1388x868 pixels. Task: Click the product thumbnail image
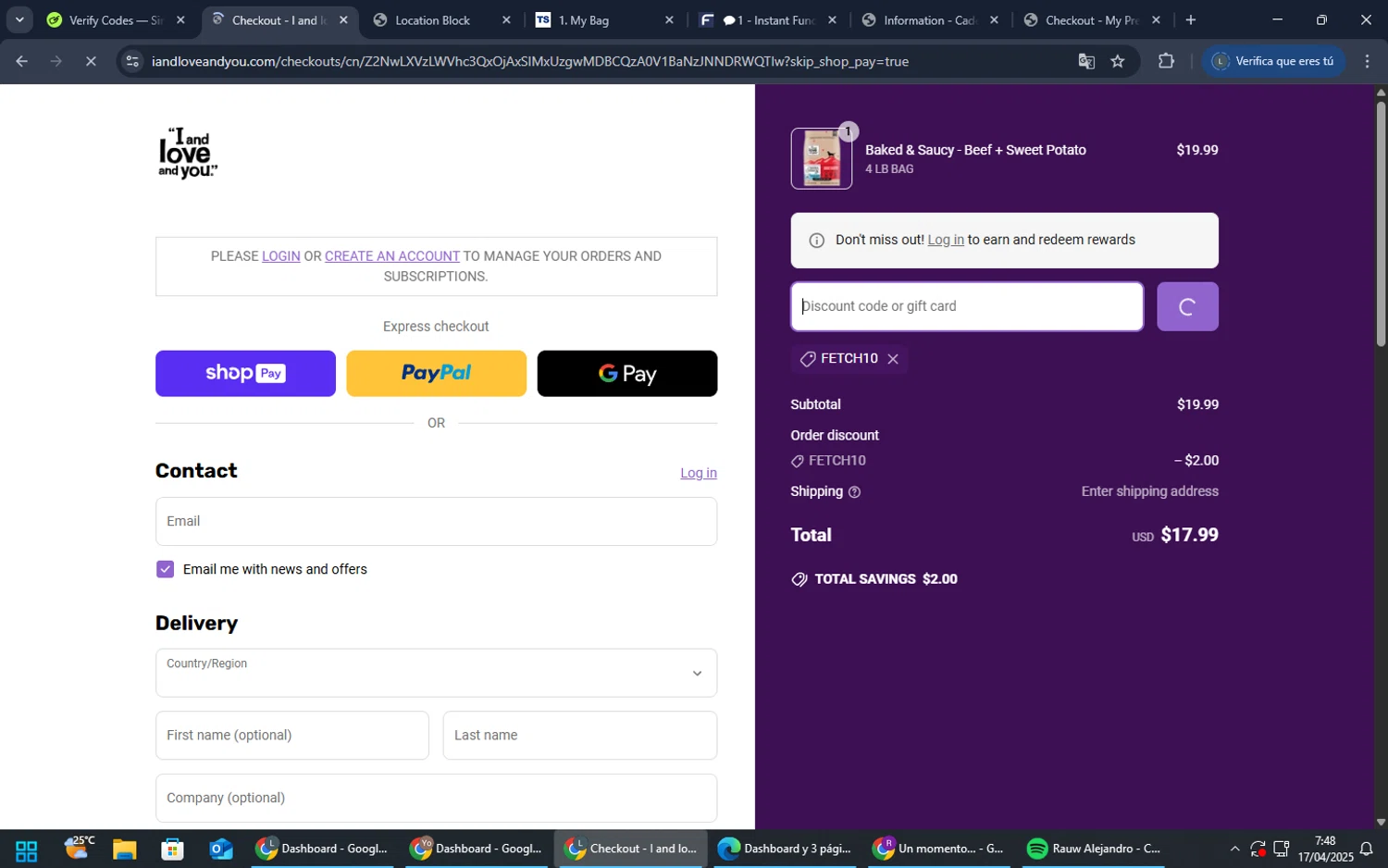(822, 158)
